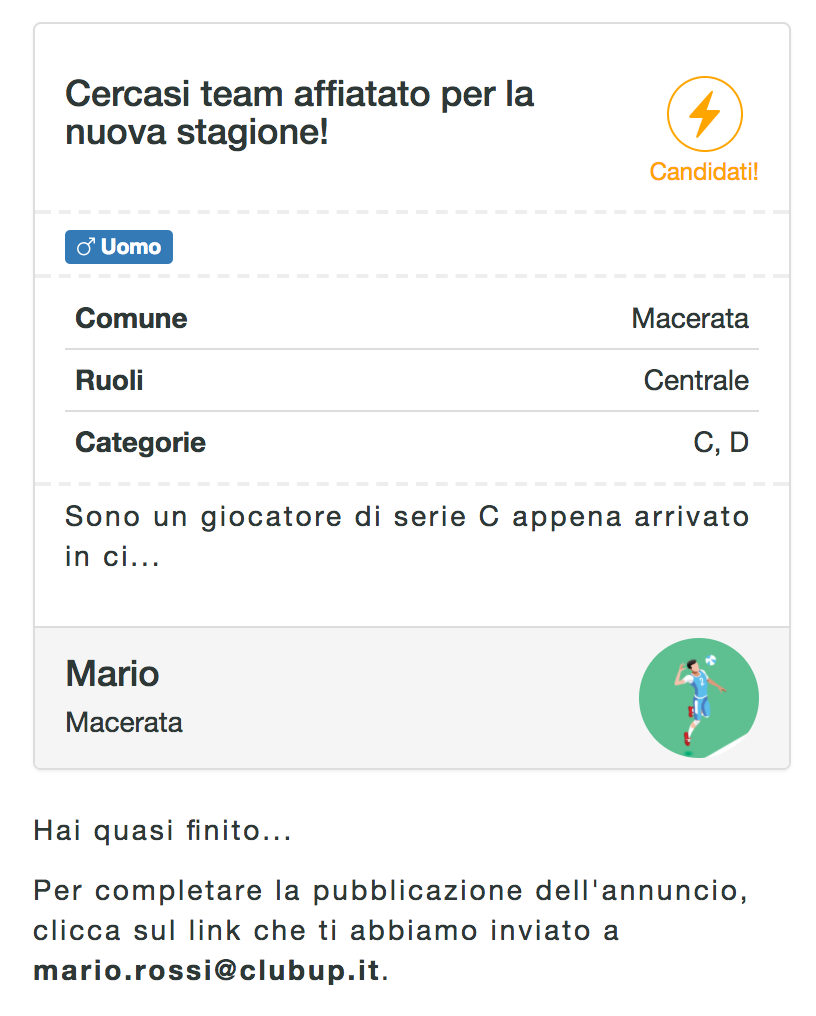Click "Macerata" location under Mario's name
The image size is (816, 1016).
(x=124, y=722)
